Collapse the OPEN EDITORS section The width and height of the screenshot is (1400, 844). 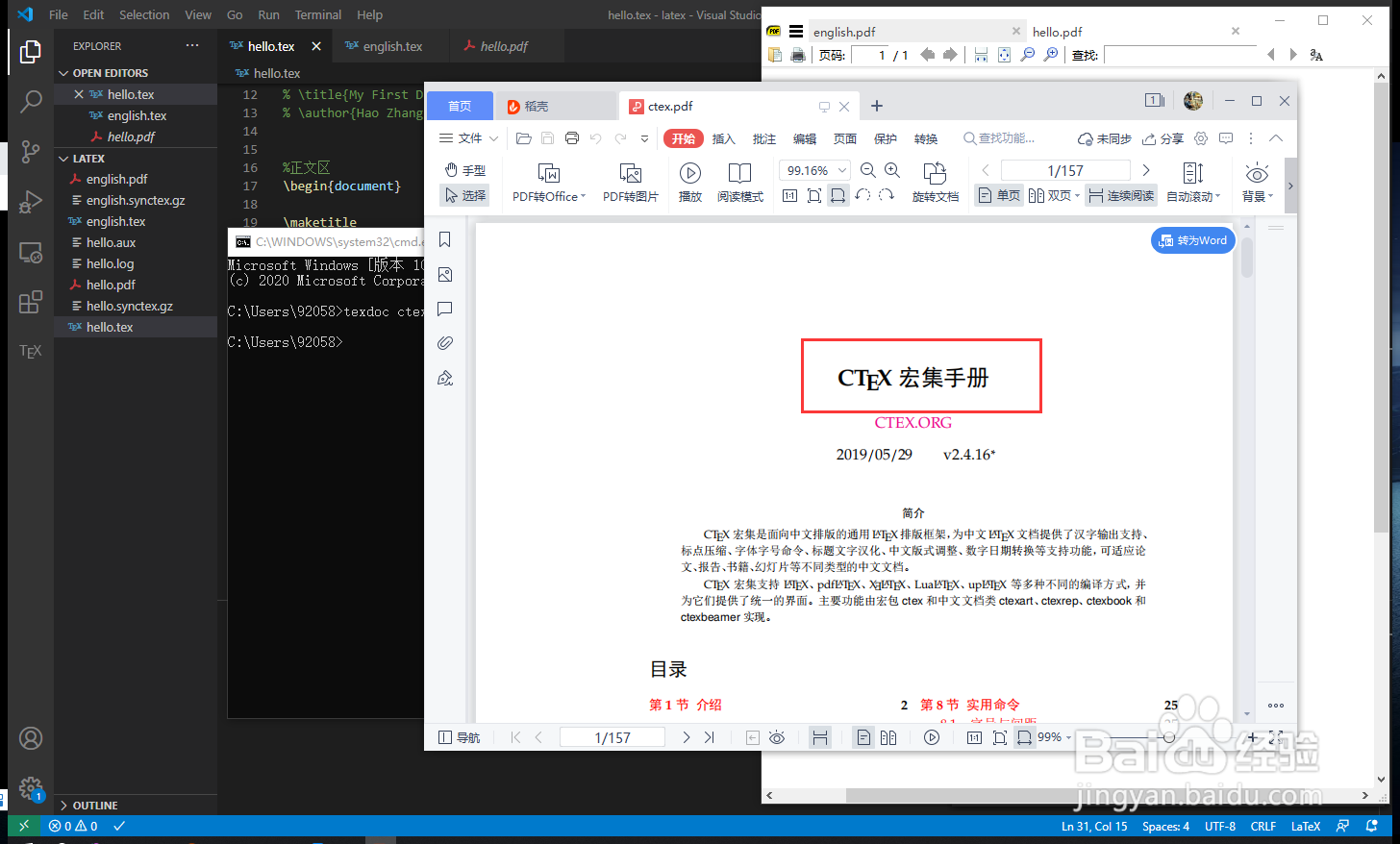coord(136,73)
